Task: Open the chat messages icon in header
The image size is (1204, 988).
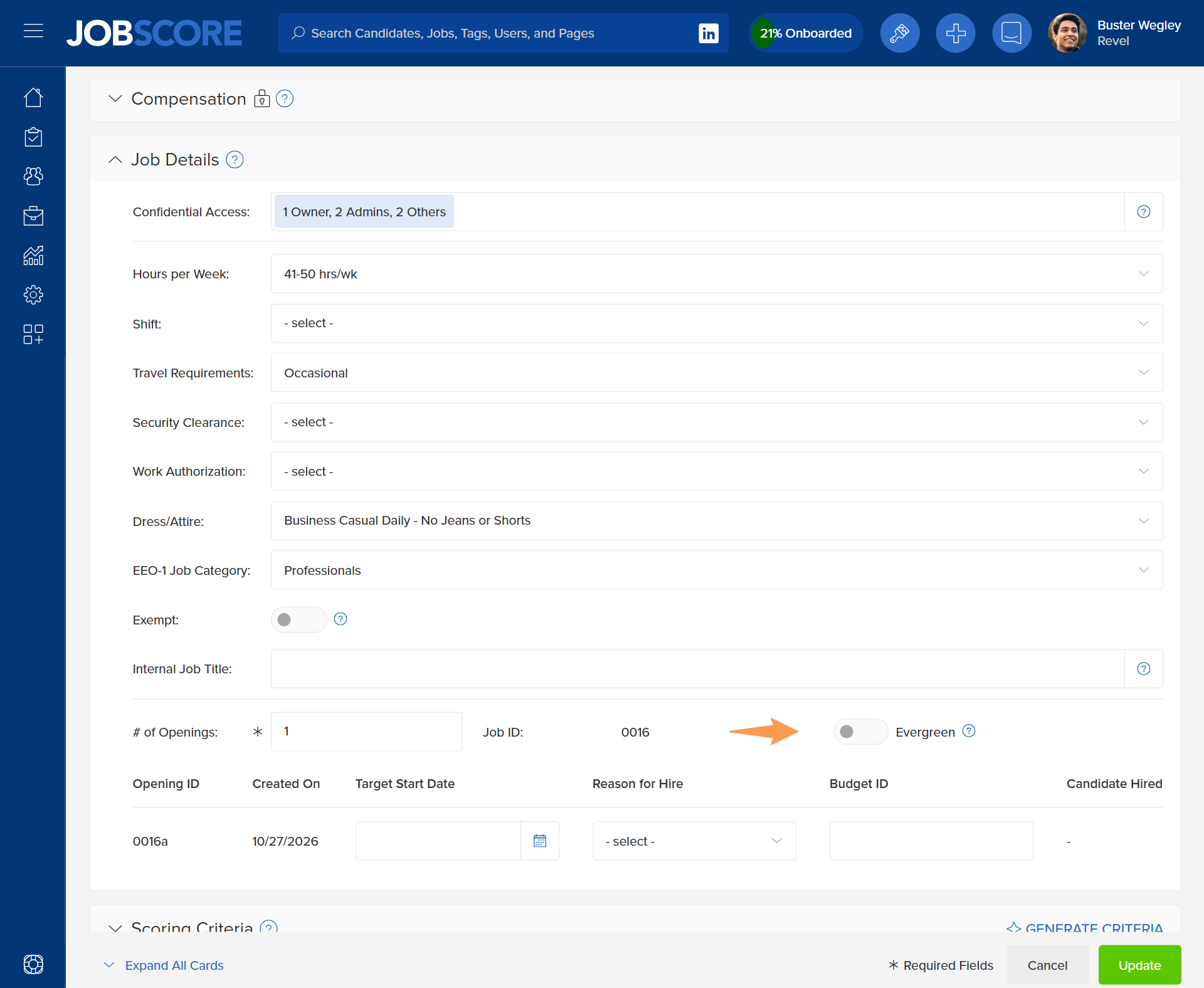Action: click(1011, 33)
